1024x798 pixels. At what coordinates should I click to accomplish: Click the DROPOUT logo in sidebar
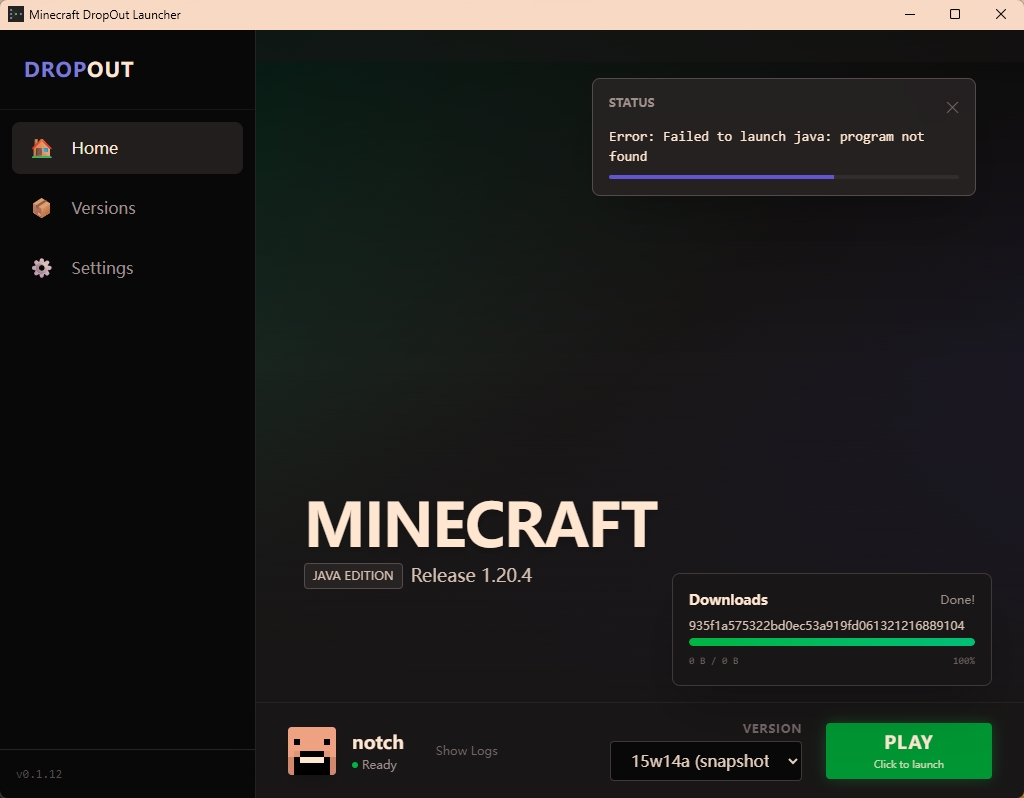(x=79, y=69)
